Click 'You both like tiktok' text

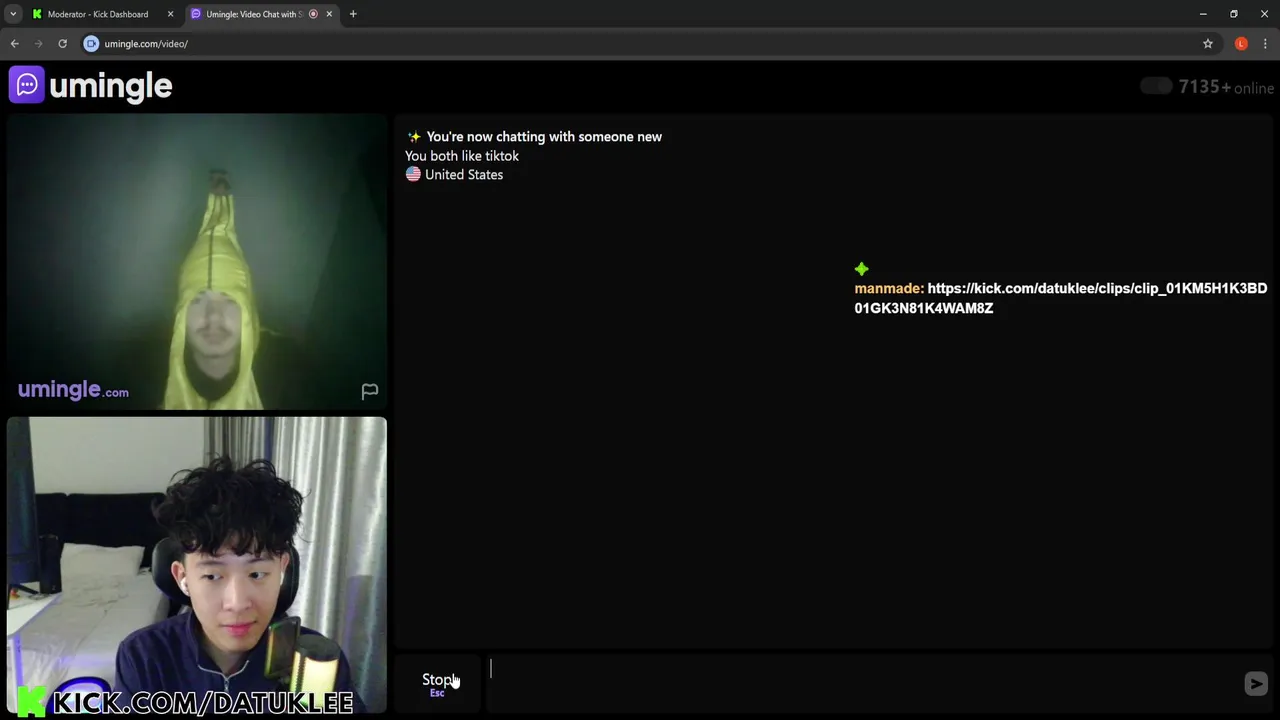[462, 156]
